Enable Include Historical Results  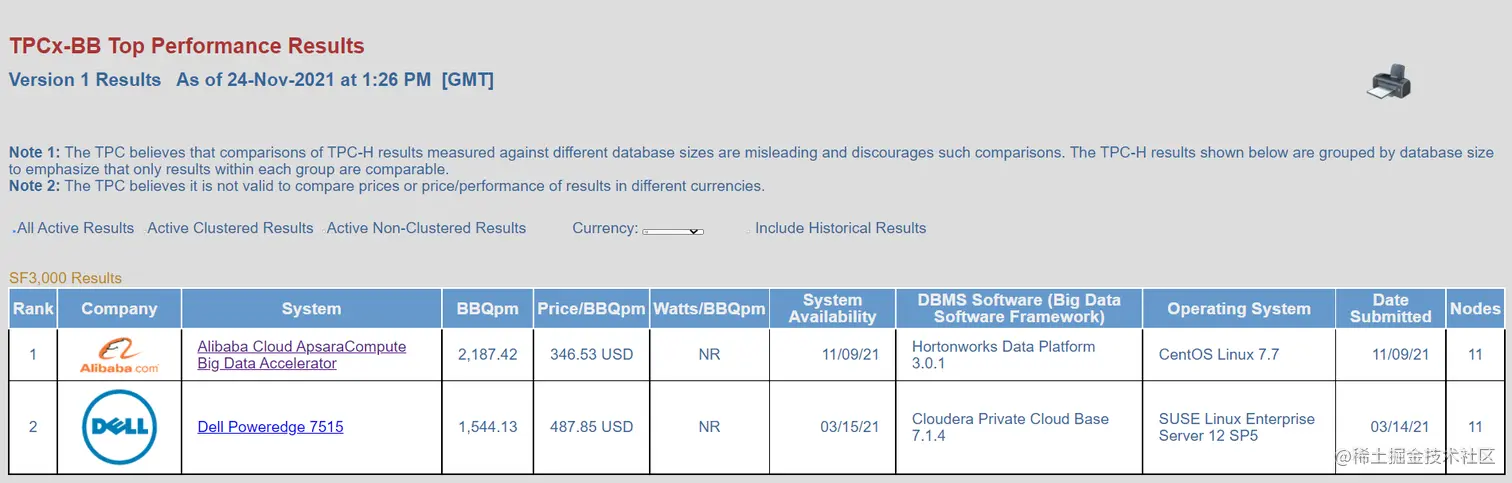[x=838, y=228]
